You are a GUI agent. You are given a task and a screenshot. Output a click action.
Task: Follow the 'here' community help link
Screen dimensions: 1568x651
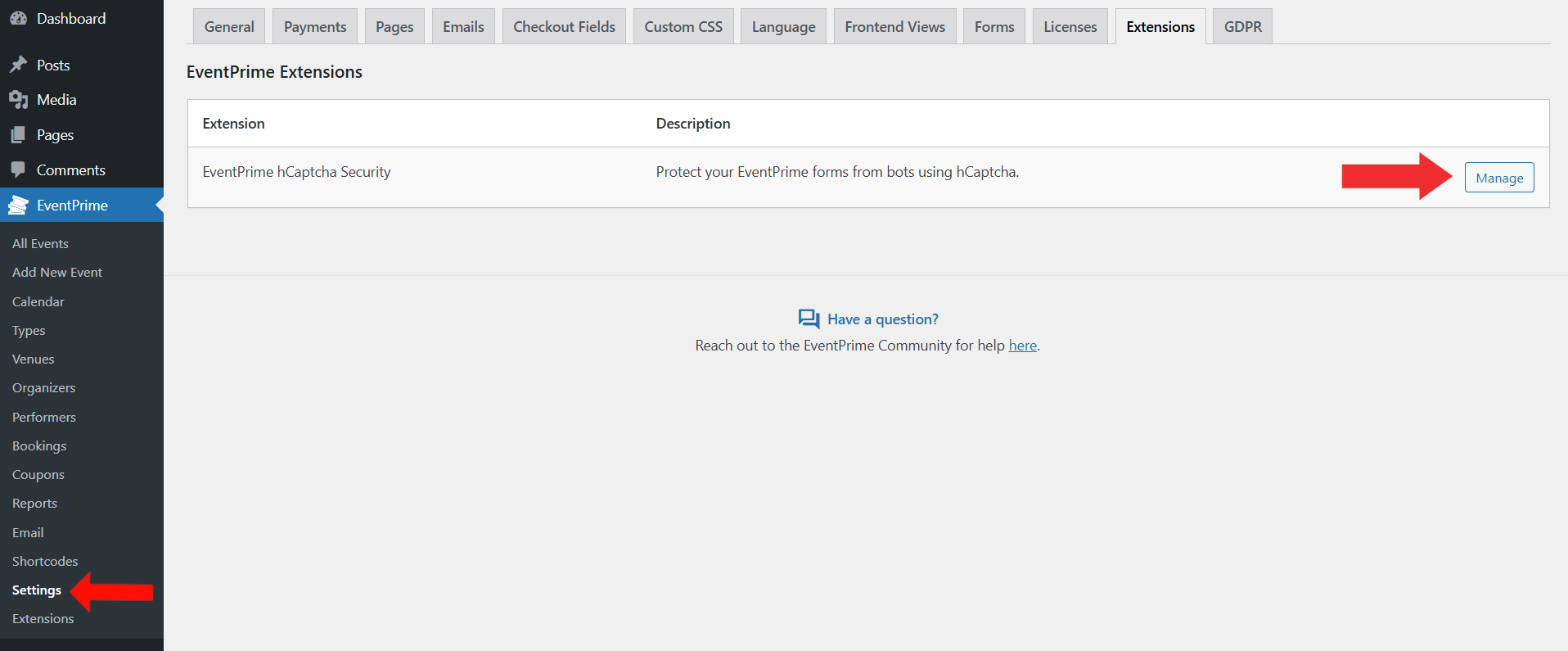[x=1022, y=346]
